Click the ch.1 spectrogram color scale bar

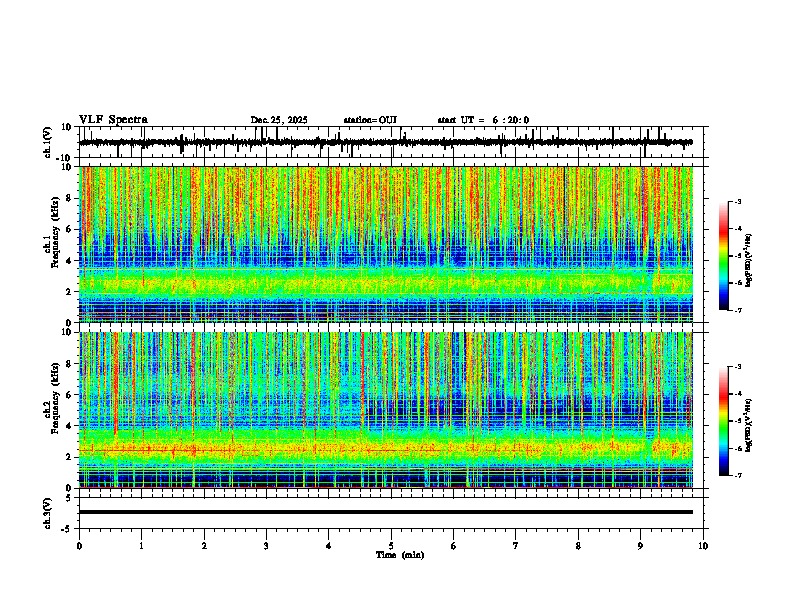pos(724,256)
